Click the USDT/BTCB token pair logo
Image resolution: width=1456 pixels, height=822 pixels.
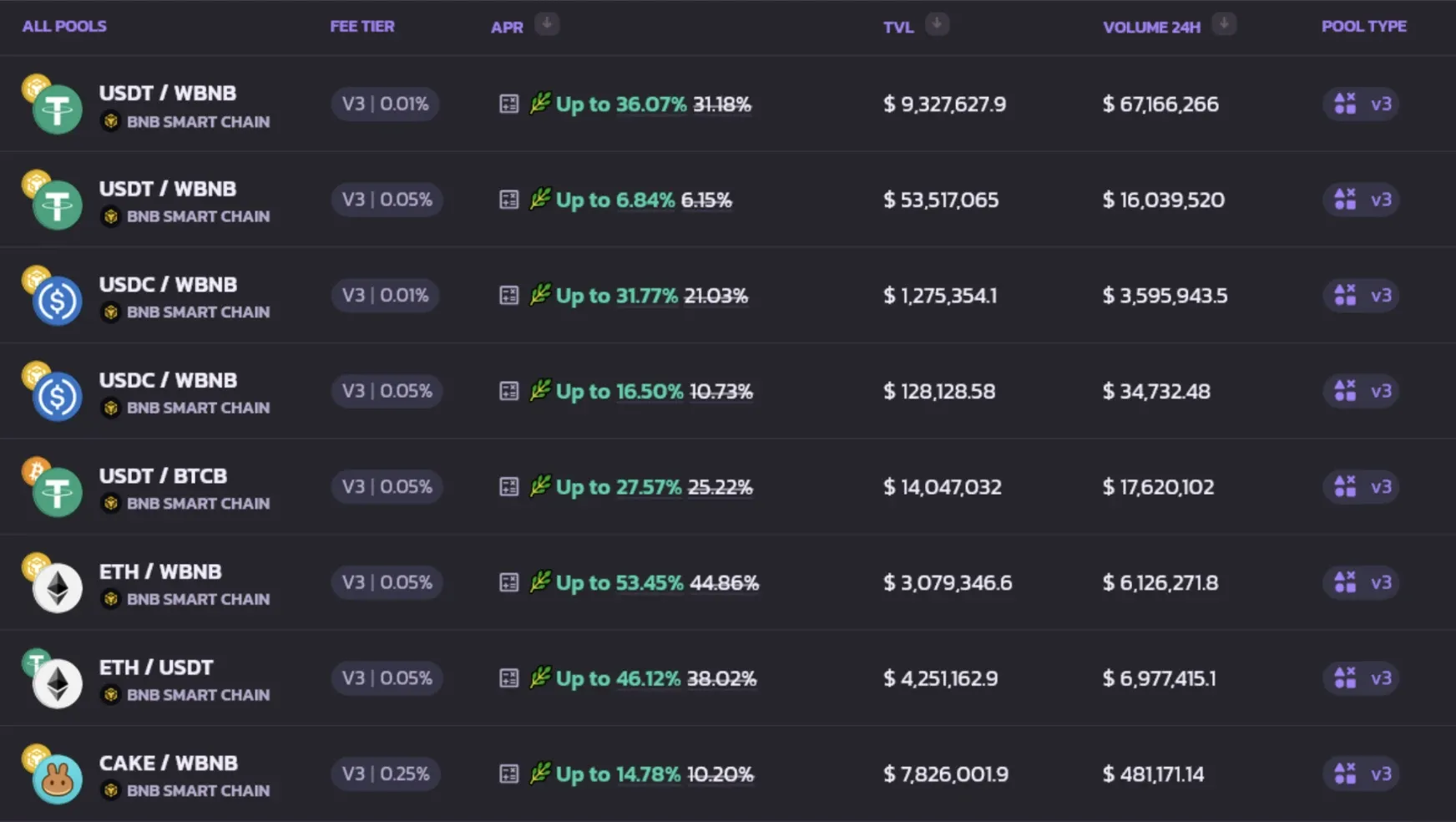click(x=52, y=487)
